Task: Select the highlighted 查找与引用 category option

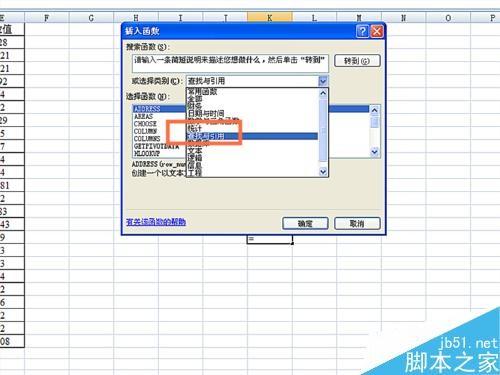Action: click(x=252, y=136)
